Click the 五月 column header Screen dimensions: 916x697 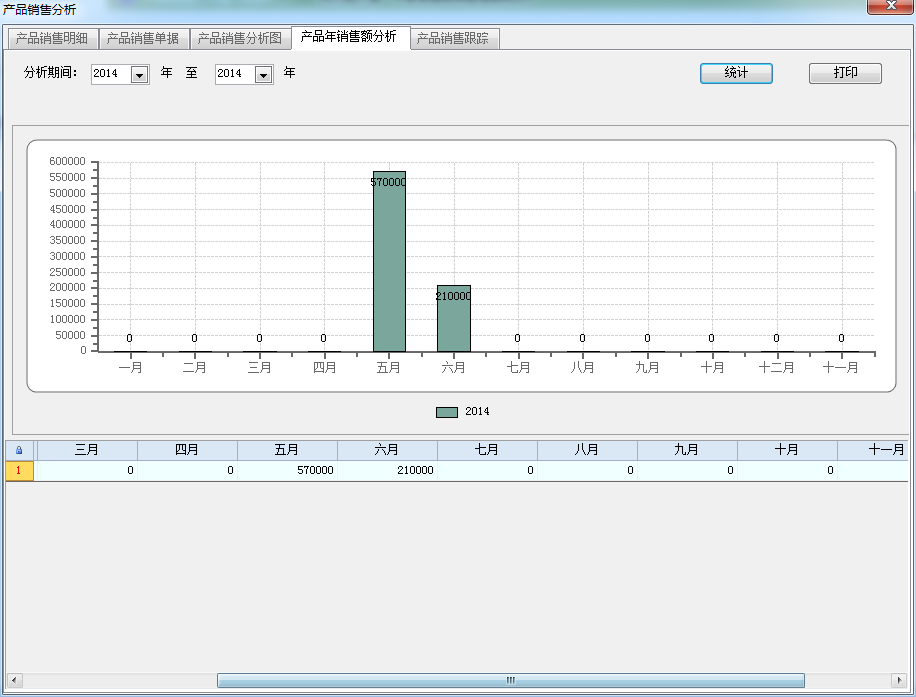[286, 450]
